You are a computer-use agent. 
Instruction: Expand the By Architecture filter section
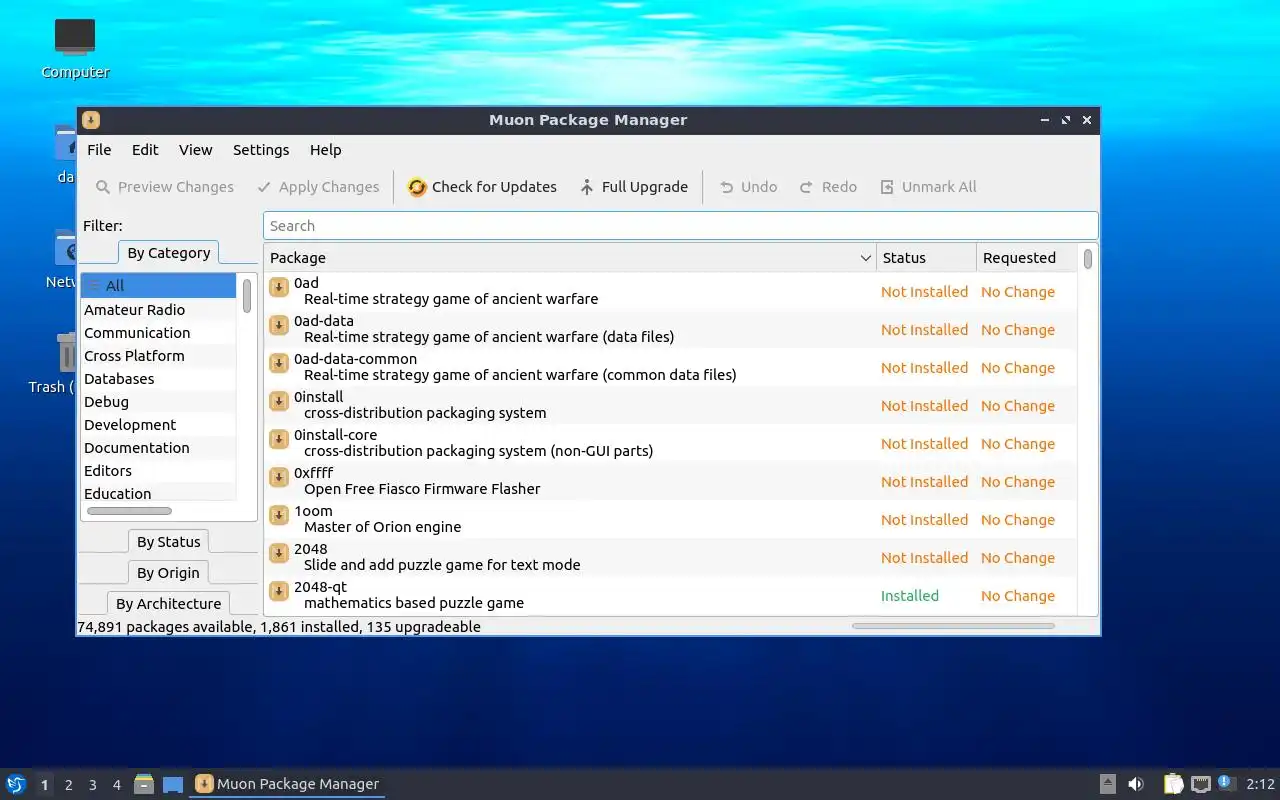[x=168, y=604]
